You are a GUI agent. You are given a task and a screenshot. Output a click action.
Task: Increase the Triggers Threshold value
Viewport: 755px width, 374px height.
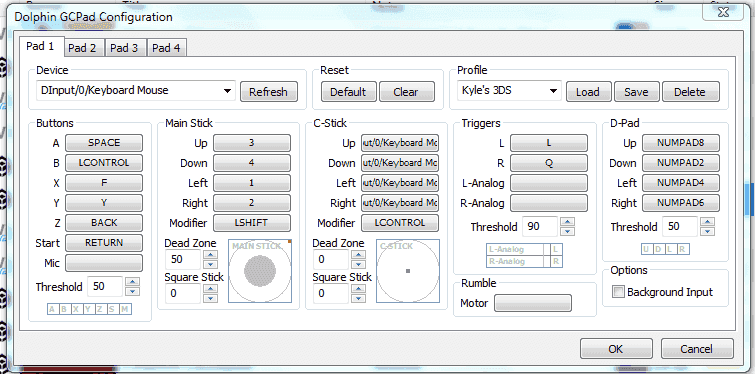568,222
